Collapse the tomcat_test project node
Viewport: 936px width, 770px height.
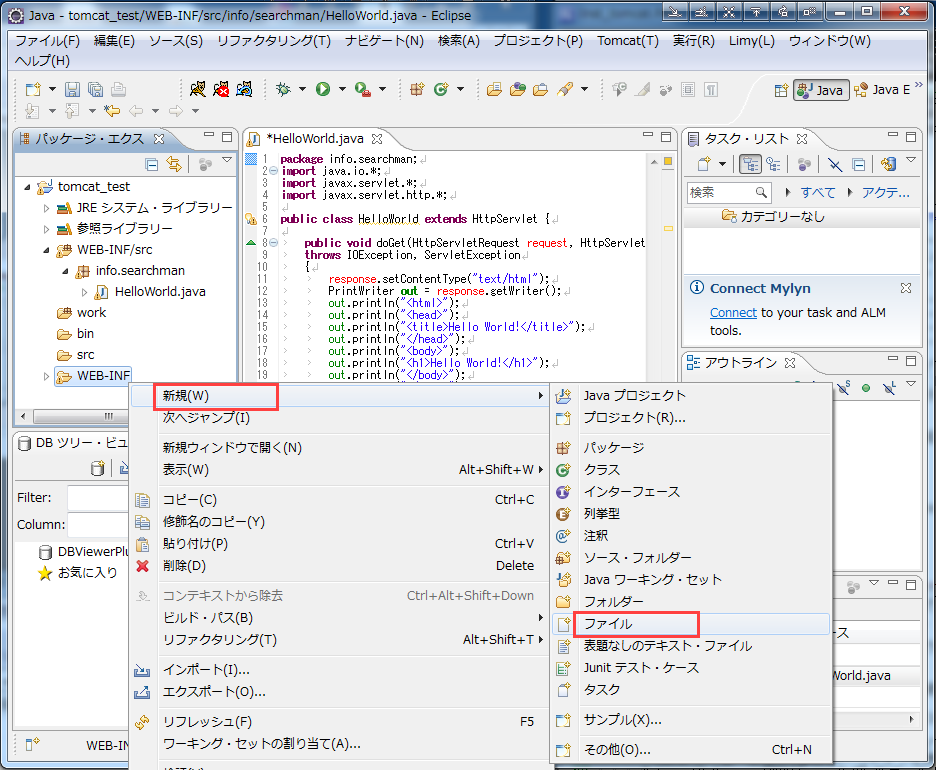(27, 187)
